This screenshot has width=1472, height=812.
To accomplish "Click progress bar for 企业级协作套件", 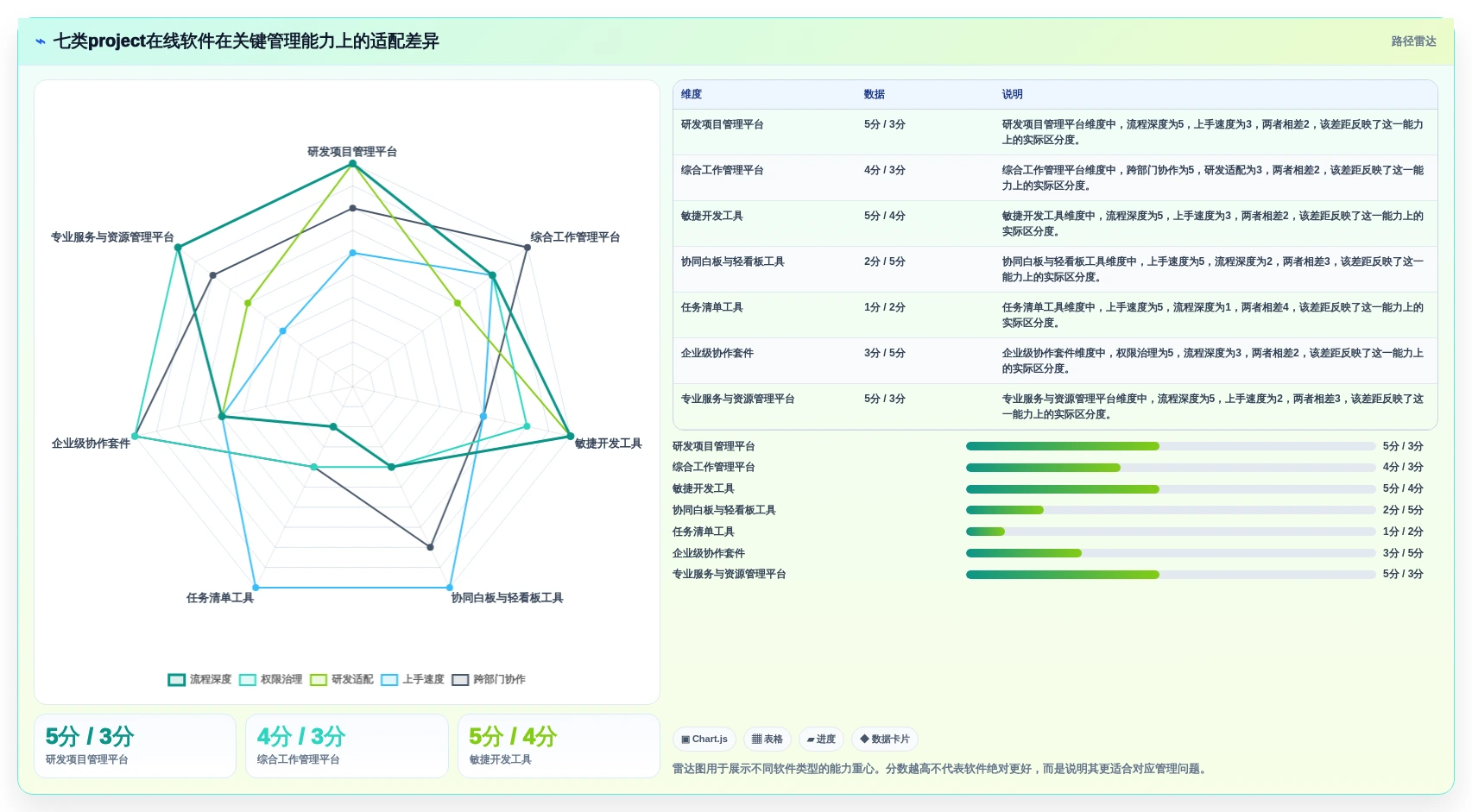I will pyautogui.click(x=1171, y=553).
